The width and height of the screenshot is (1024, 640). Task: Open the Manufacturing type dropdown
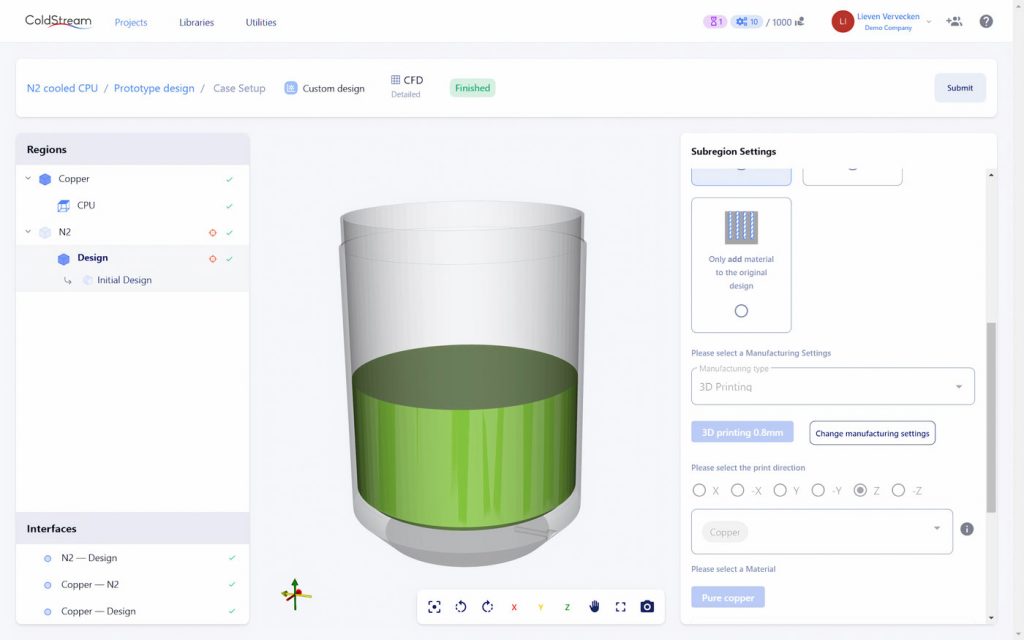click(833, 386)
